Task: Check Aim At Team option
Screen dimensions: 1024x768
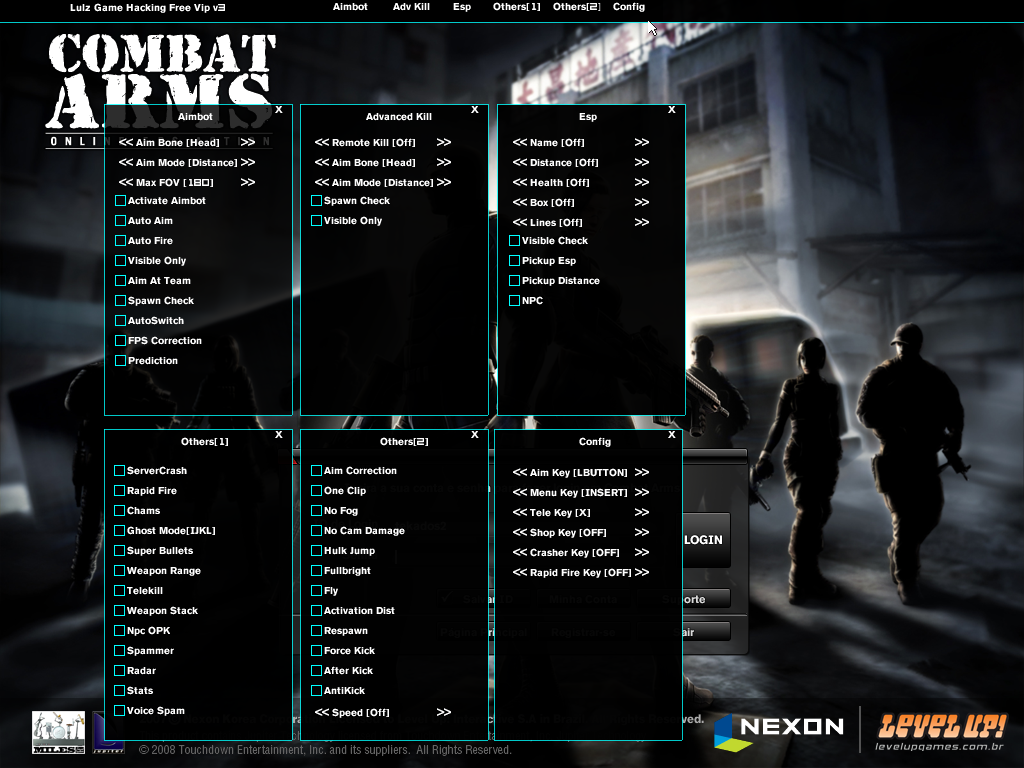Action: [x=120, y=281]
